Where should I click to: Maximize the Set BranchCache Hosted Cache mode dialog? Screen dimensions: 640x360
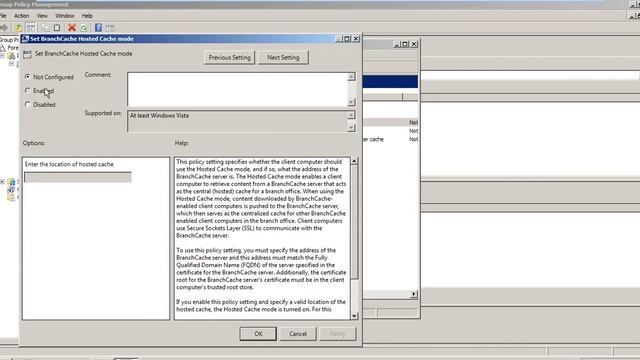(x=347, y=39)
